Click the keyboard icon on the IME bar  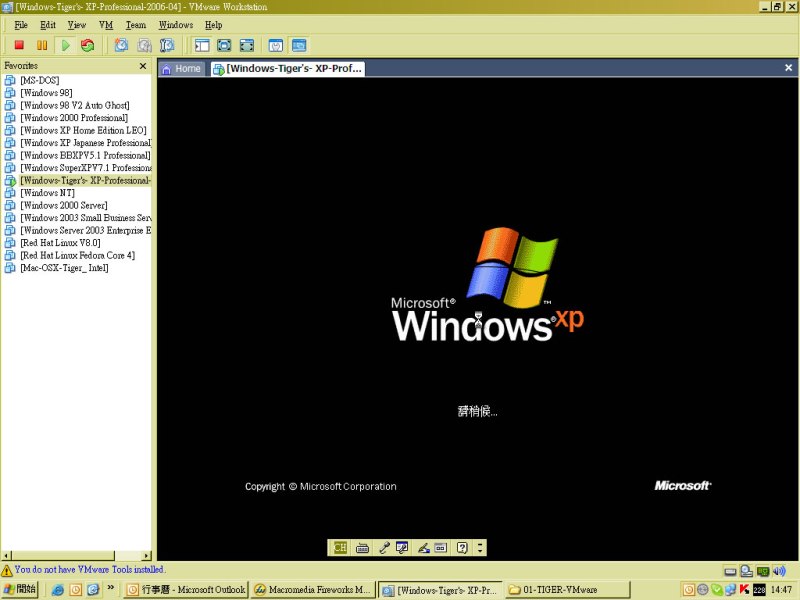pos(362,548)
